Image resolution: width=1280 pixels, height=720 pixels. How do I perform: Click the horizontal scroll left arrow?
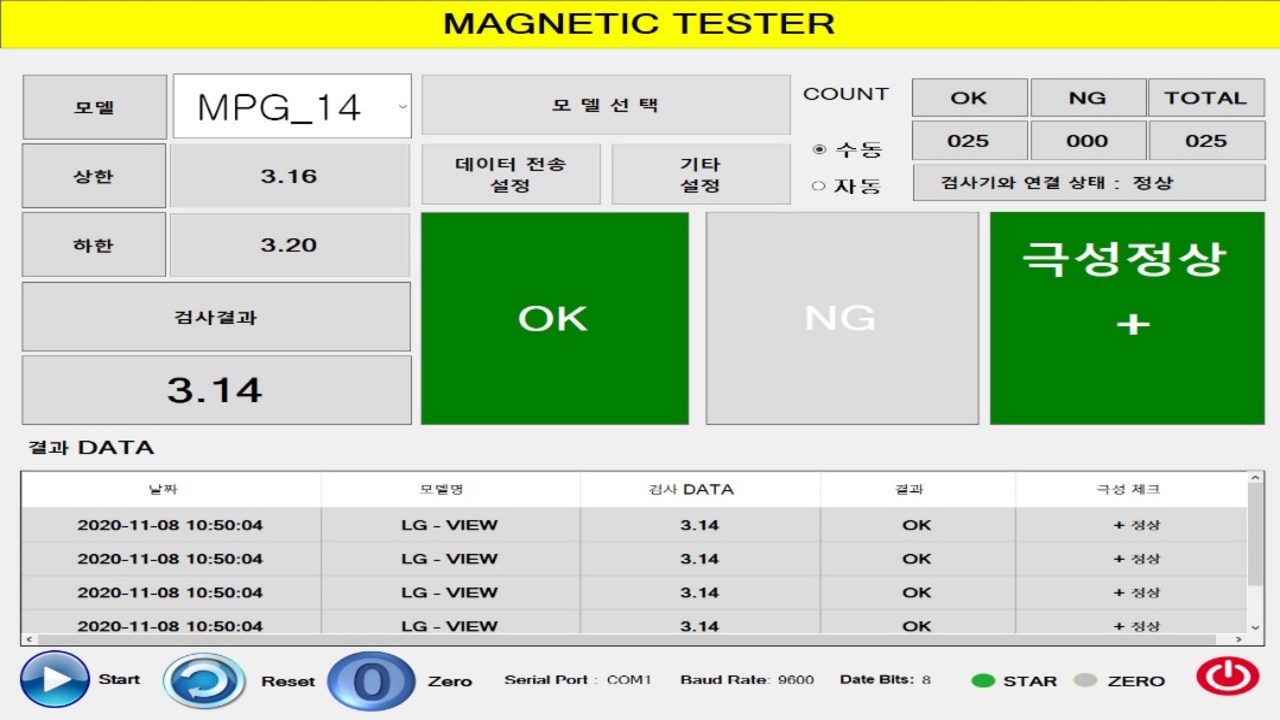click(29, 639)
